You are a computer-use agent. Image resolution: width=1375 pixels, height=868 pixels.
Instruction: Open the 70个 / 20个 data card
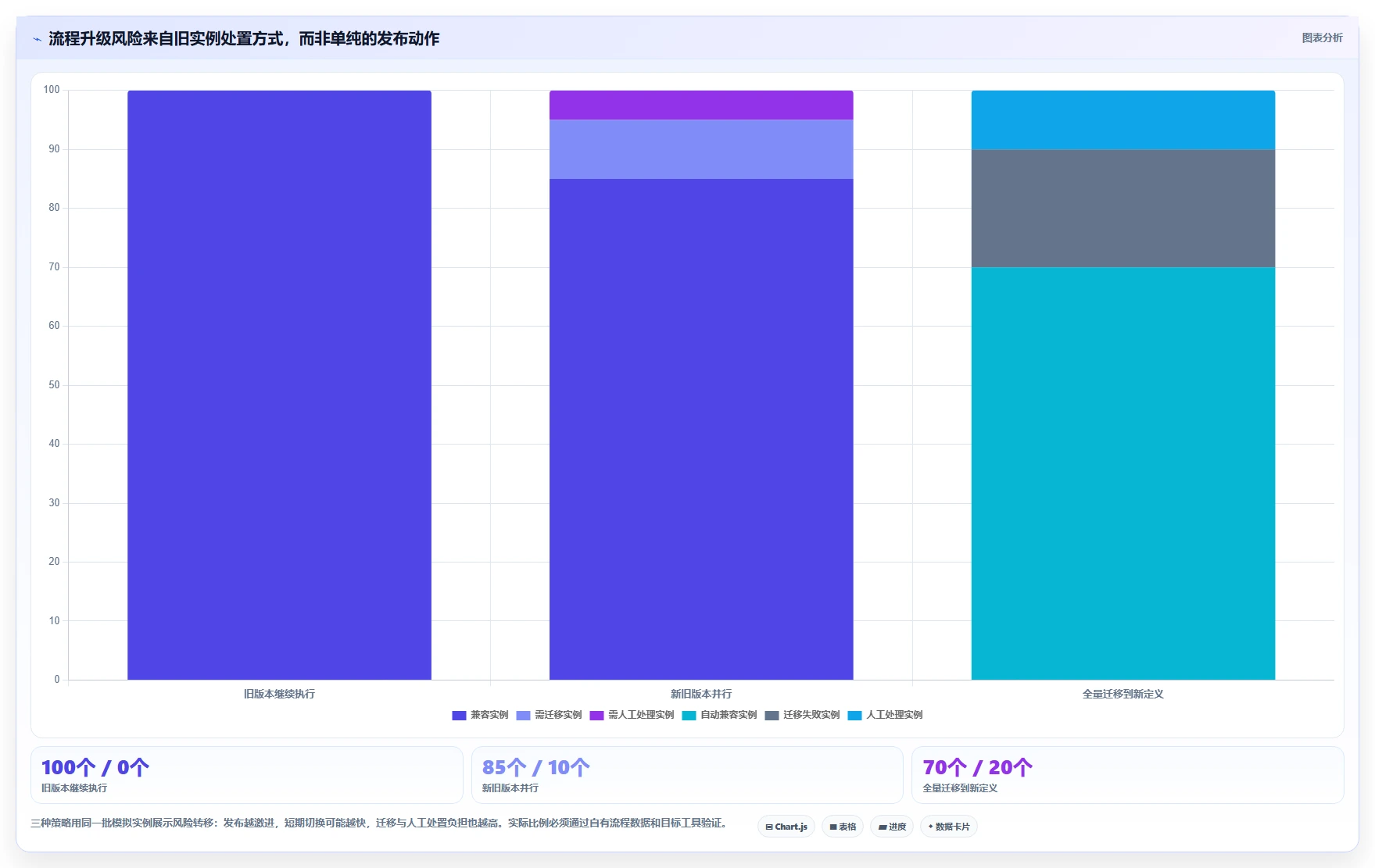coord(1127,775)
